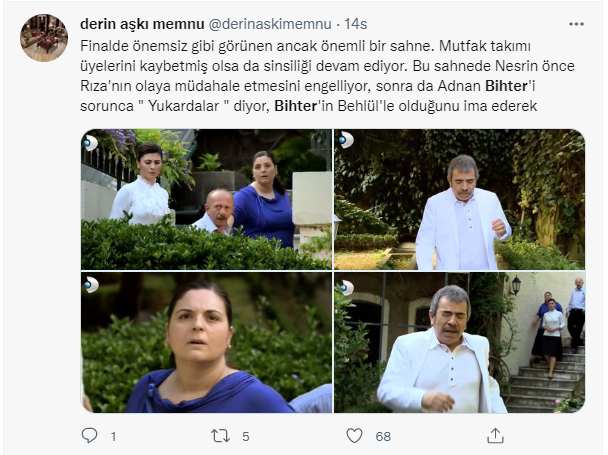View the top-left photo with three staff members
This screenshot has width=608, height=455.
[x=206, y=199]
